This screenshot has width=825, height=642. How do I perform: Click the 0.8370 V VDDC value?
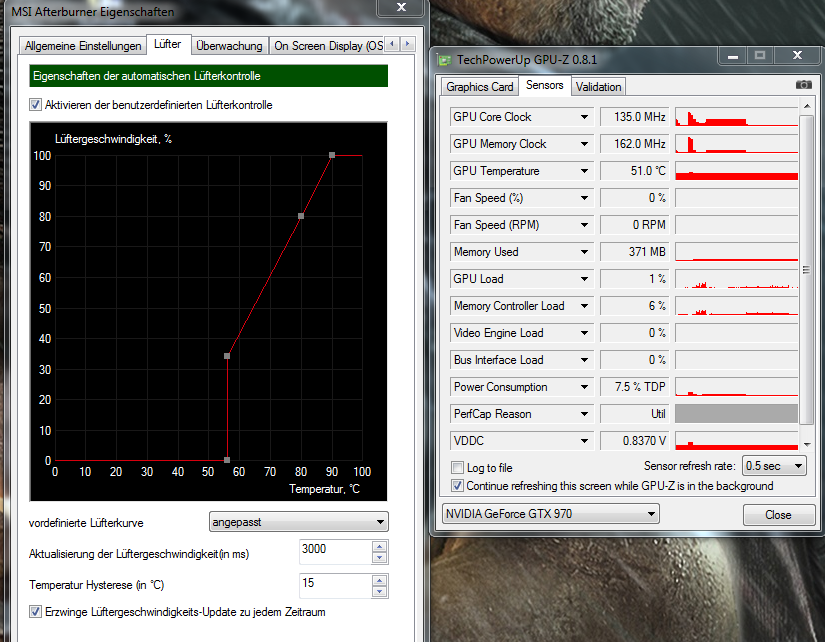coord(634,441)
